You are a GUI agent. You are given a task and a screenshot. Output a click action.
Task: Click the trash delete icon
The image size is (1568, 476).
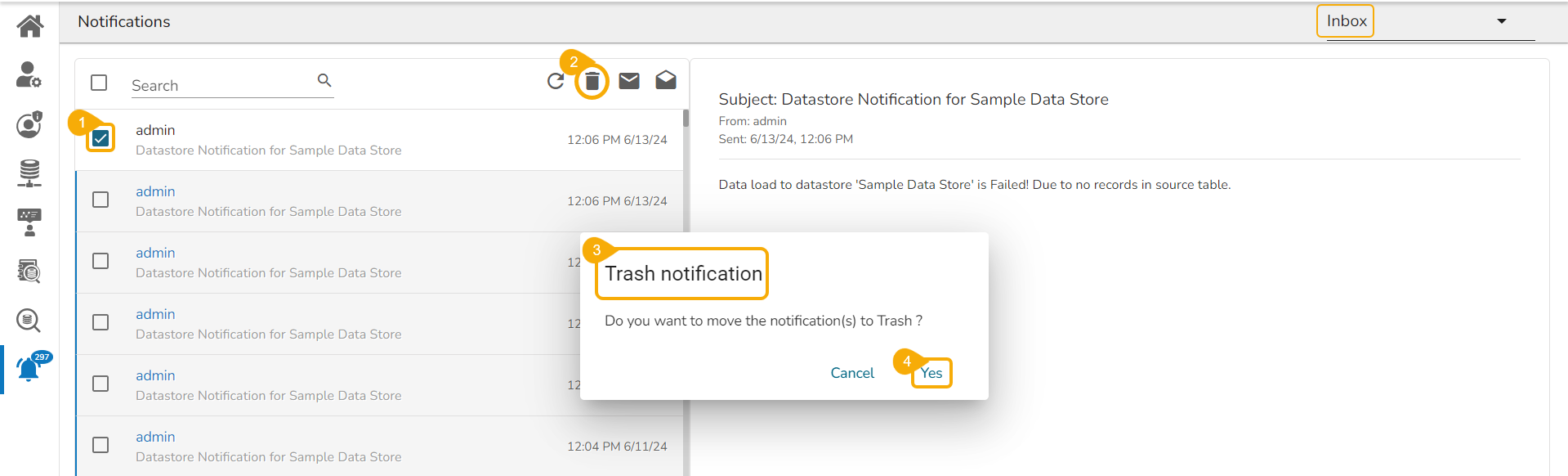(592, 81)
